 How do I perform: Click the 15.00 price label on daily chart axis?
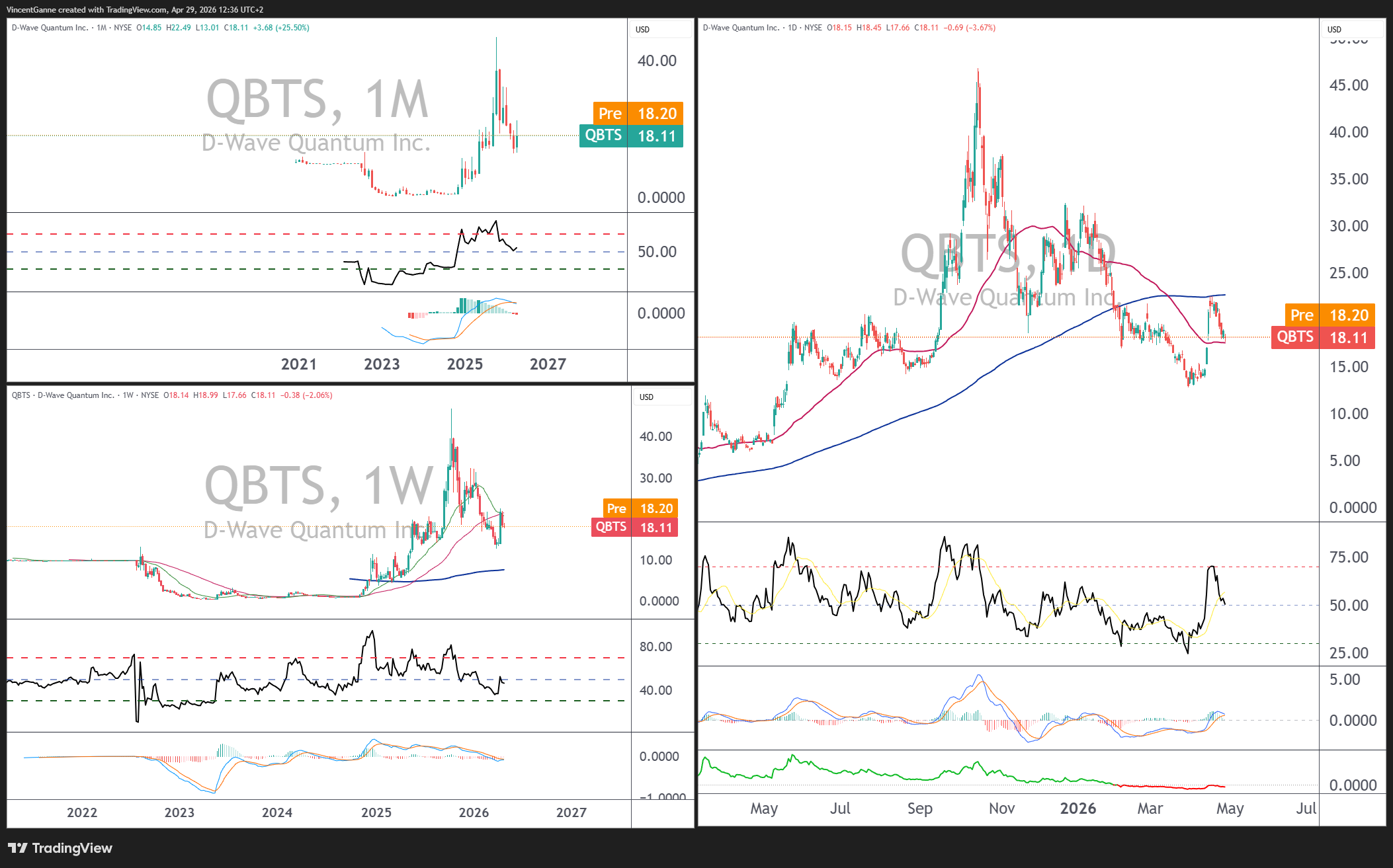click(1349, 367)
